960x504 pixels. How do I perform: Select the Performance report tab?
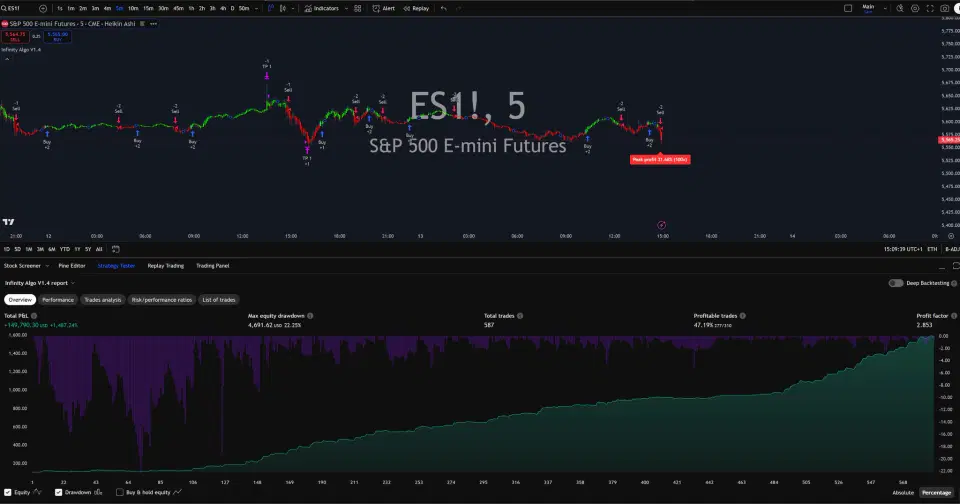pos(58,299)
